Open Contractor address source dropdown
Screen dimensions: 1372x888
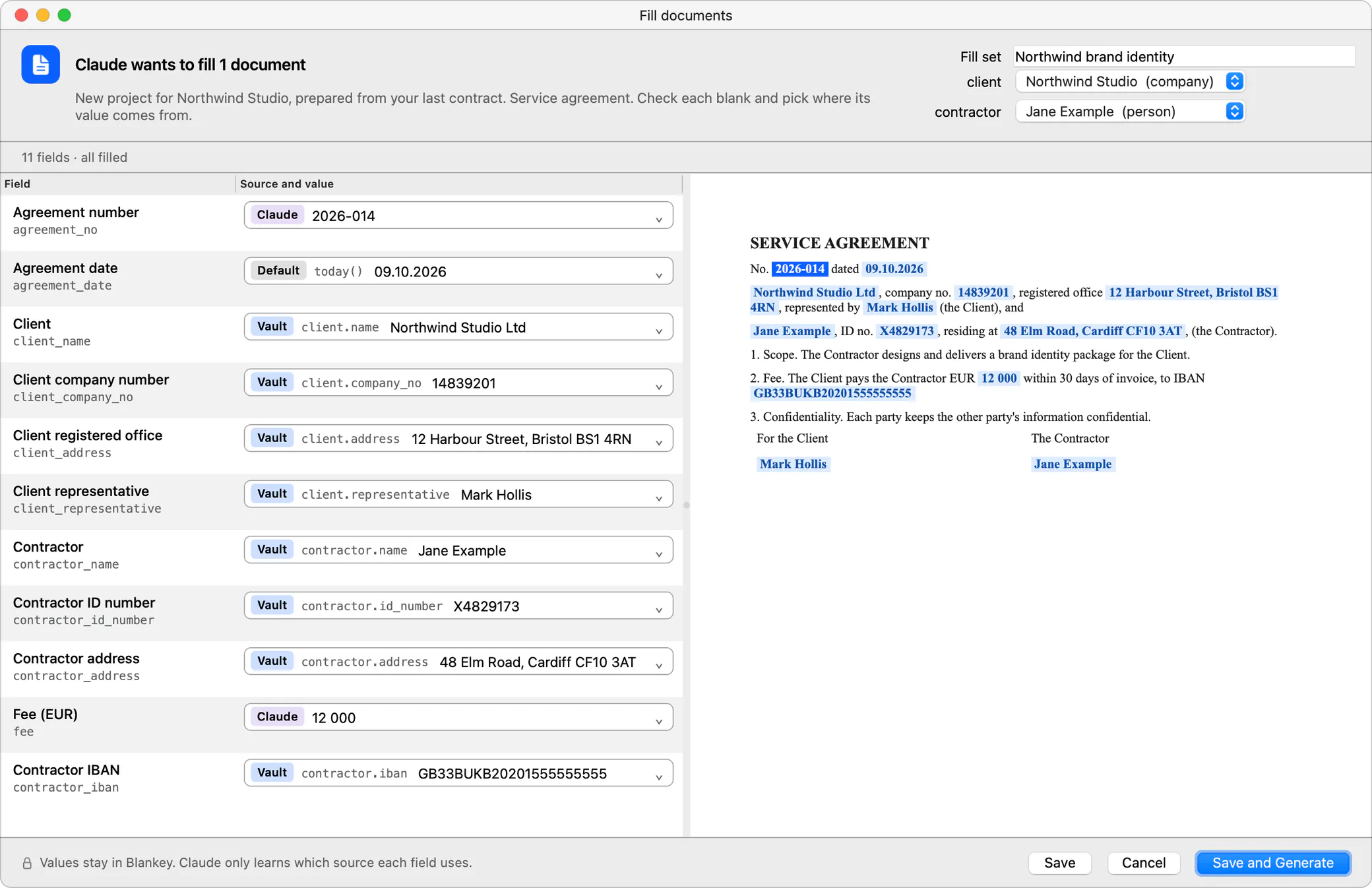click(x=458, y=661)
